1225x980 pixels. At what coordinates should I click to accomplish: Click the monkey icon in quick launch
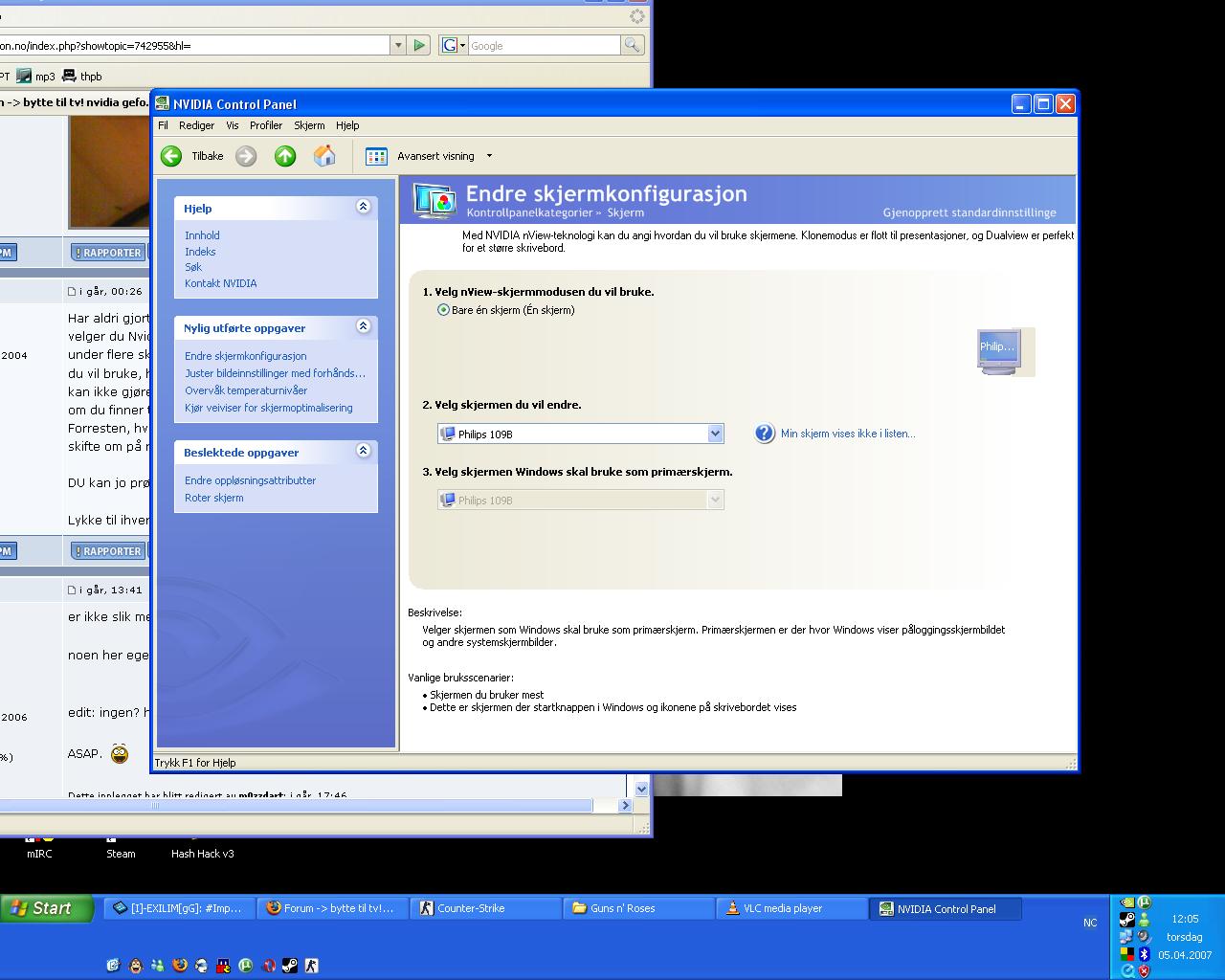pyautogui.click(x=136, y=966)
